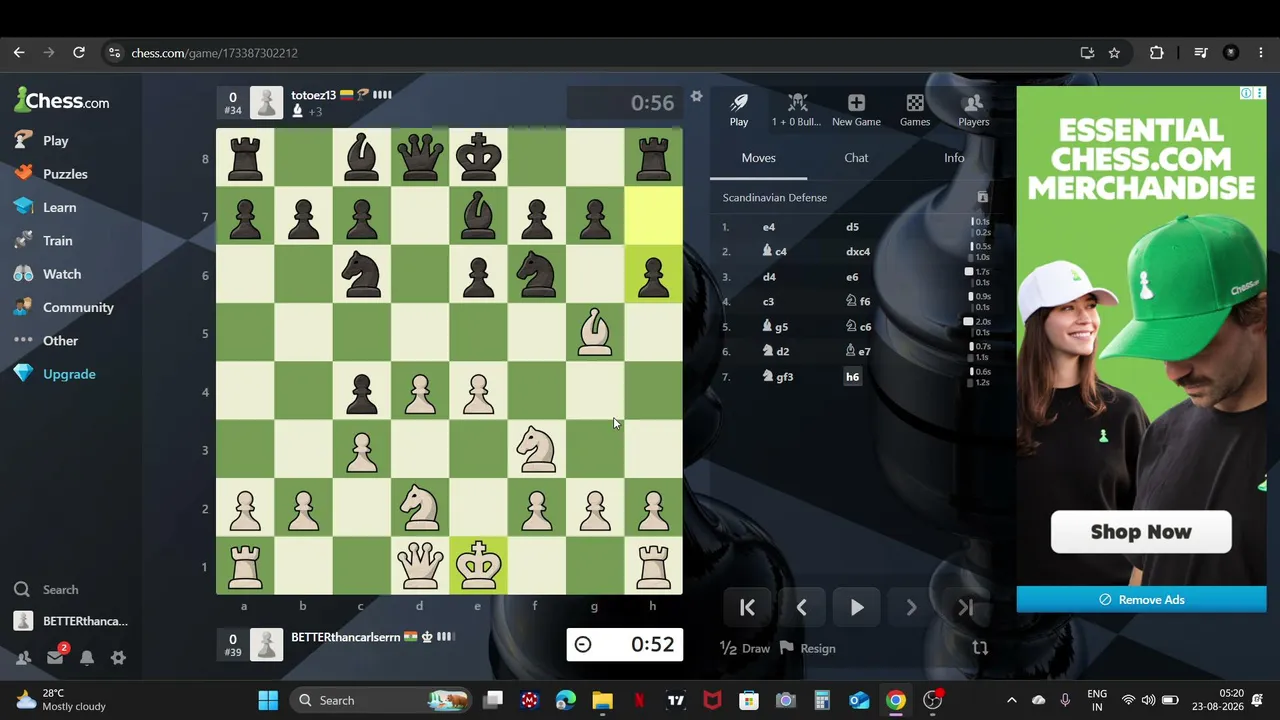Open File Explorer from the taskbar
Screen dimensions: 1280x720
pyautogui.click(x=602, y=700)
